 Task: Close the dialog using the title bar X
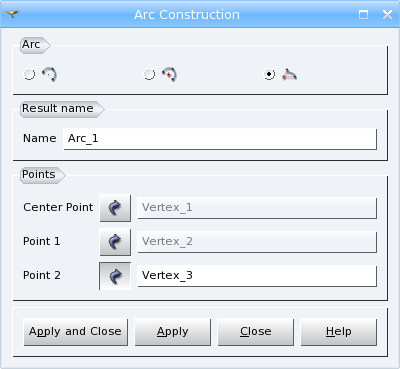click(387, 14)
